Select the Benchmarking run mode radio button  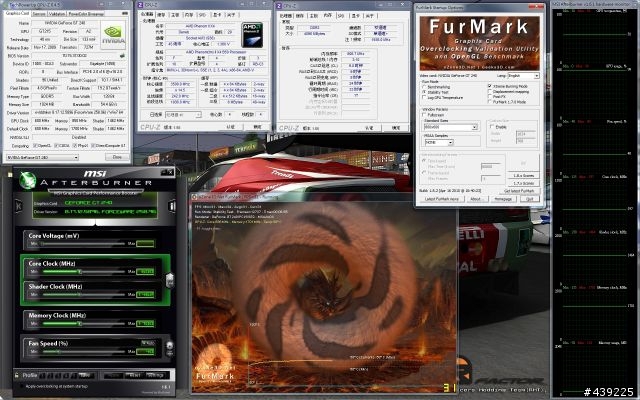[424, 87]
